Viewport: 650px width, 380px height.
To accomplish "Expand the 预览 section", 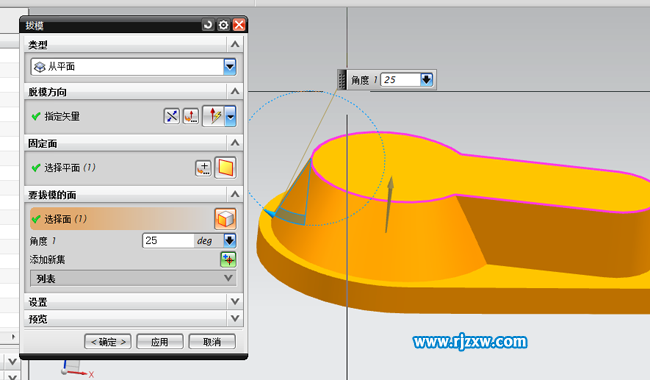I will coord(235,319).
